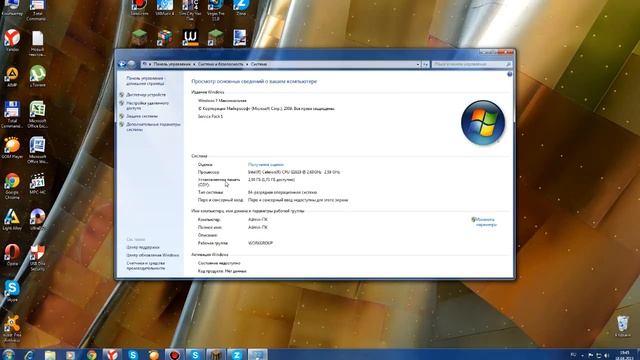Expand arrow after 'Система и безопасность' breadcrumb
This screenshot has height=360, width=640.
pyautogui.click(x=247, y=64)
